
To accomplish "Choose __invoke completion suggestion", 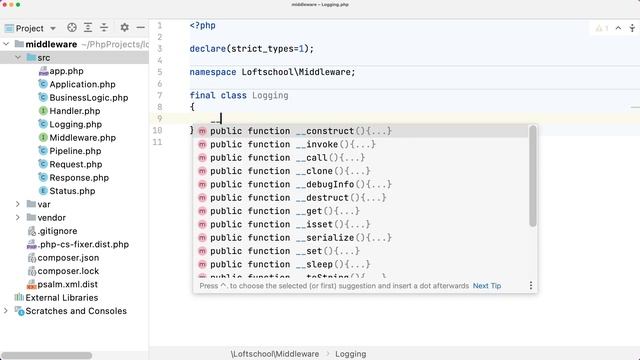I will [x=361, y=144].
